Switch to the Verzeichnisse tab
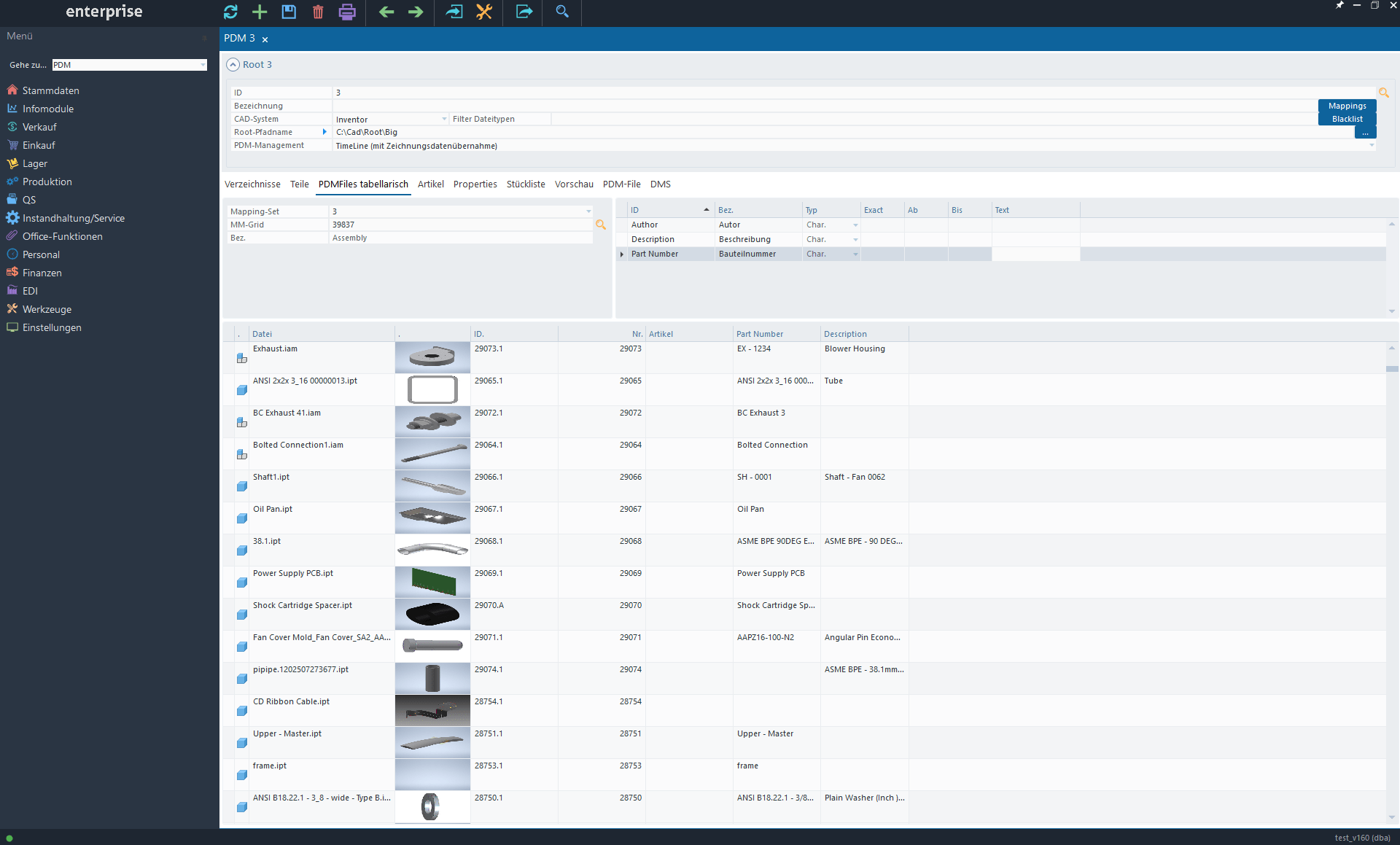Viewport: 1400px width, 845px height. (x=252, y=184)
